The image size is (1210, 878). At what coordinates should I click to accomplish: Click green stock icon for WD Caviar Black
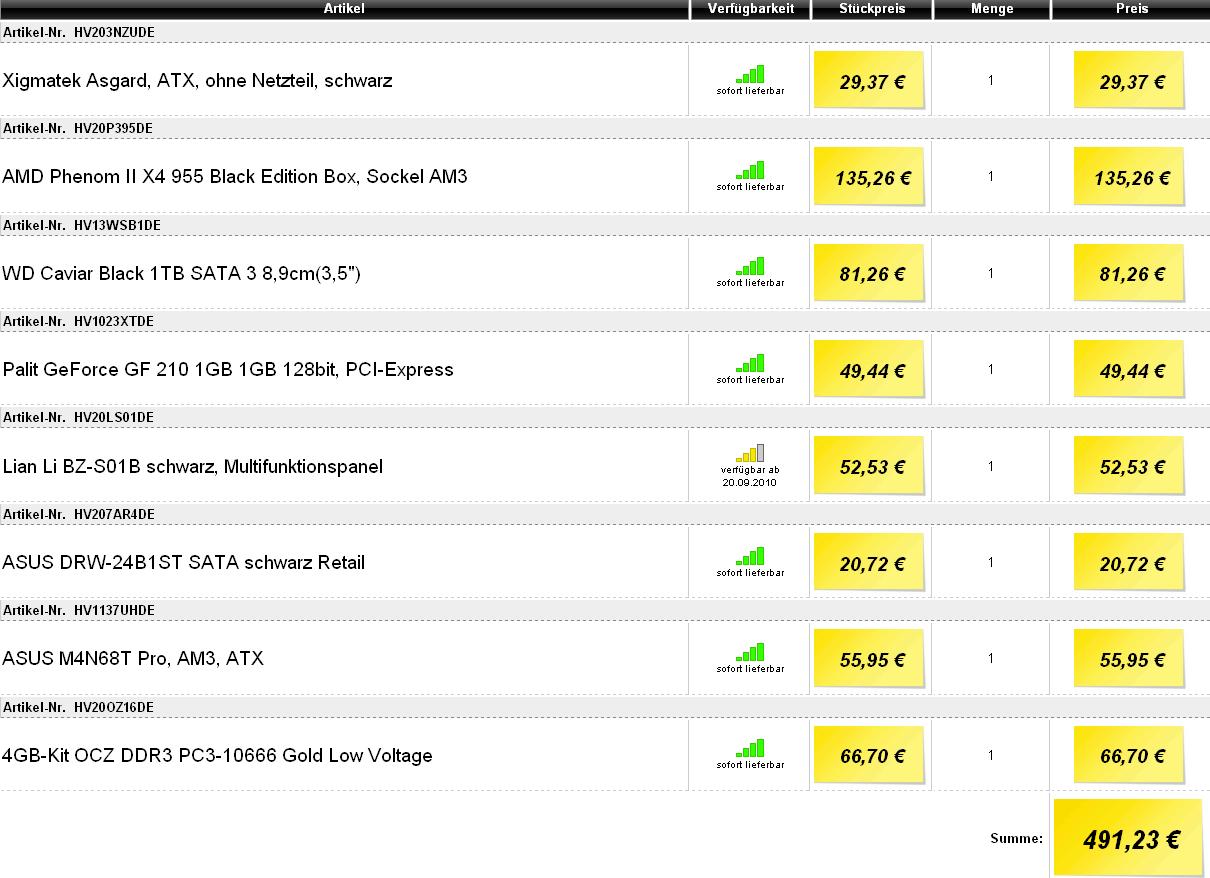(x=750, y=267)
